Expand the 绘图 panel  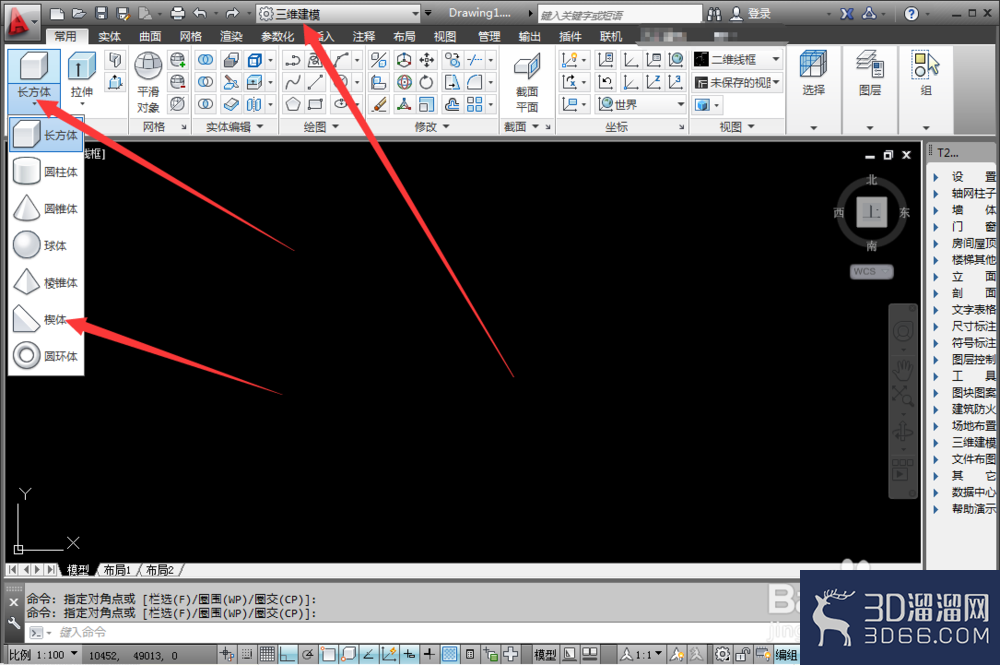(321, 127)
